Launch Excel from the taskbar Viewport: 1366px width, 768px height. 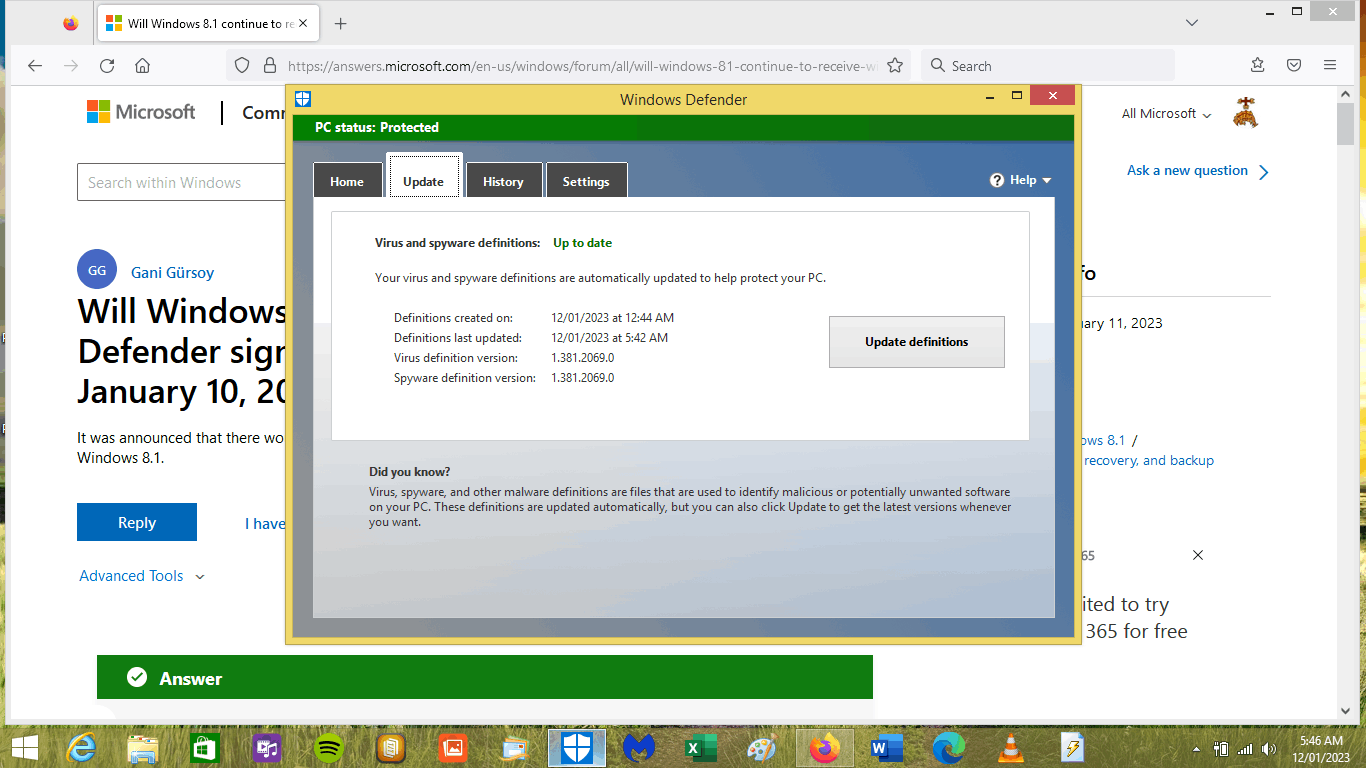pos(700,747)
